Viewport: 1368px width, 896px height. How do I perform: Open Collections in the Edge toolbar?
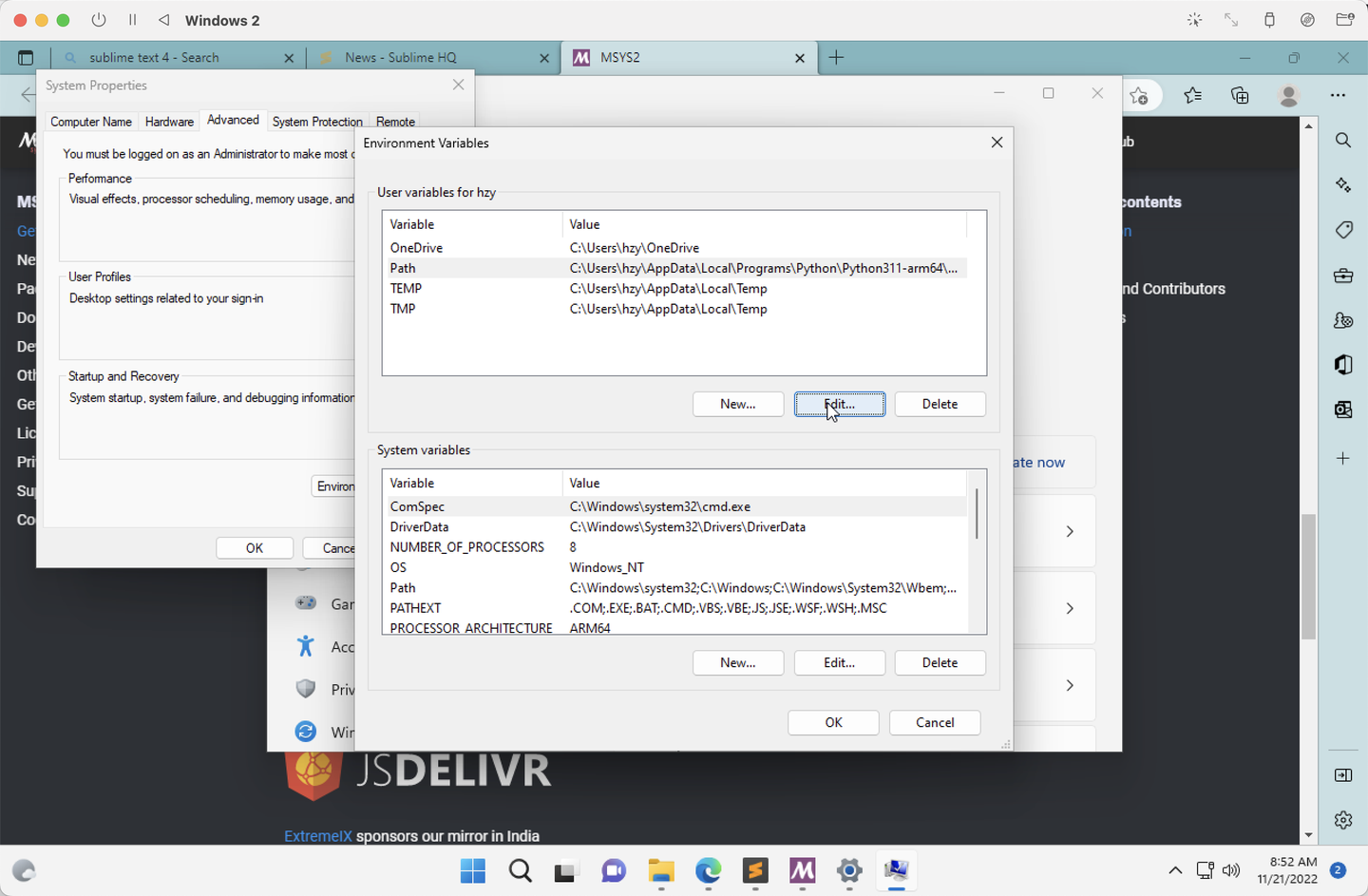coord(1239,95)
